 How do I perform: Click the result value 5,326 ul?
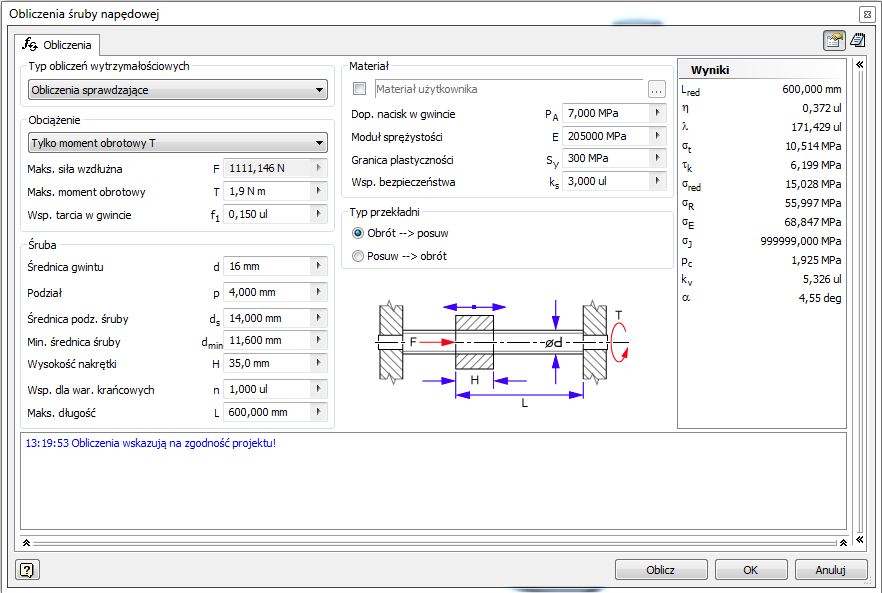pyautogui.click(x=822, y=279)
